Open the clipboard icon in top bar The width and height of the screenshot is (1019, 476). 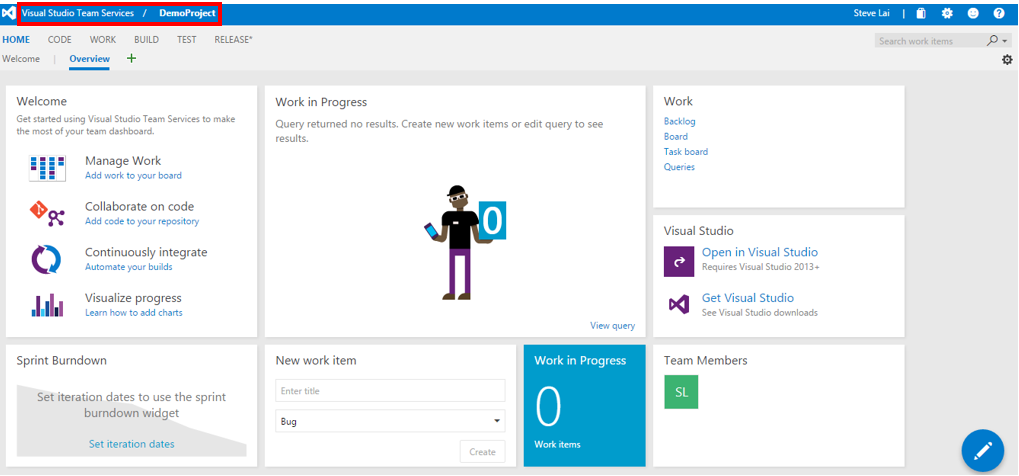(921, 14)
